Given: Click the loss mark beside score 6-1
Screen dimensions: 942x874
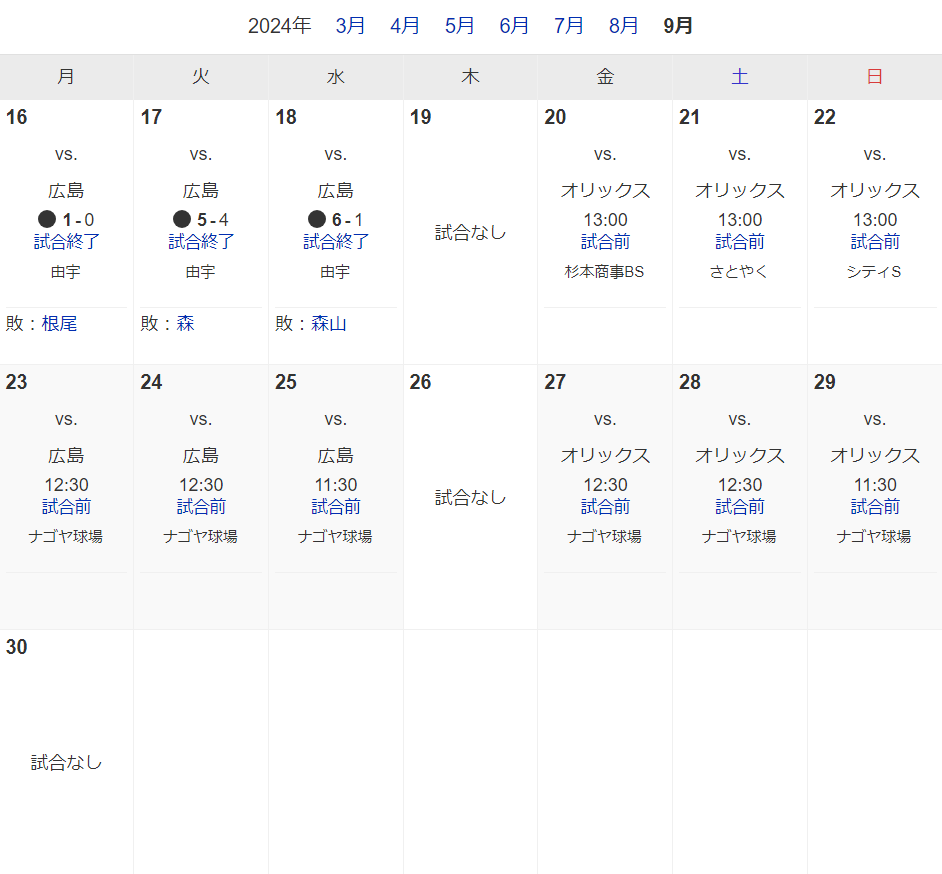Looking at the screenshot, I should pos(317,219).
